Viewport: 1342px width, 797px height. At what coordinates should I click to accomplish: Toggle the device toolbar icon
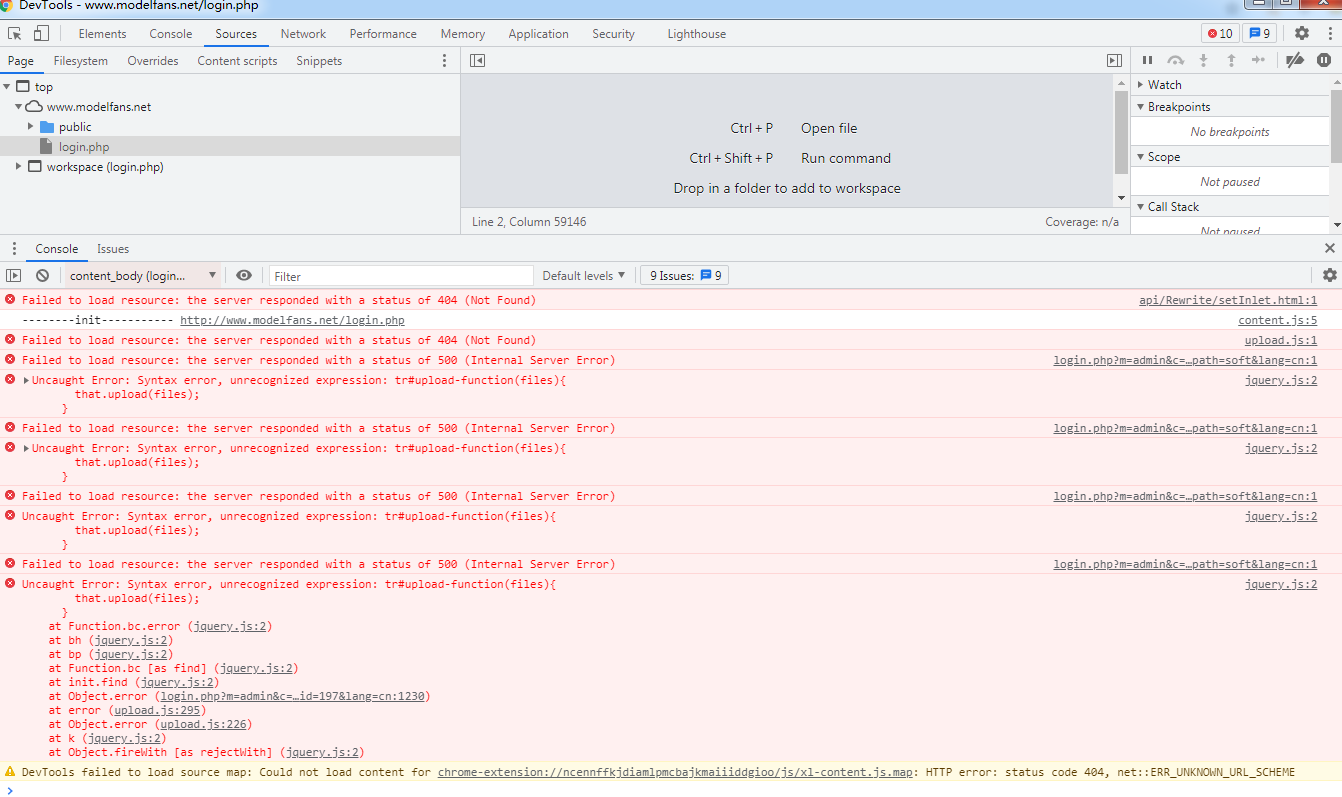click(41, 33)
